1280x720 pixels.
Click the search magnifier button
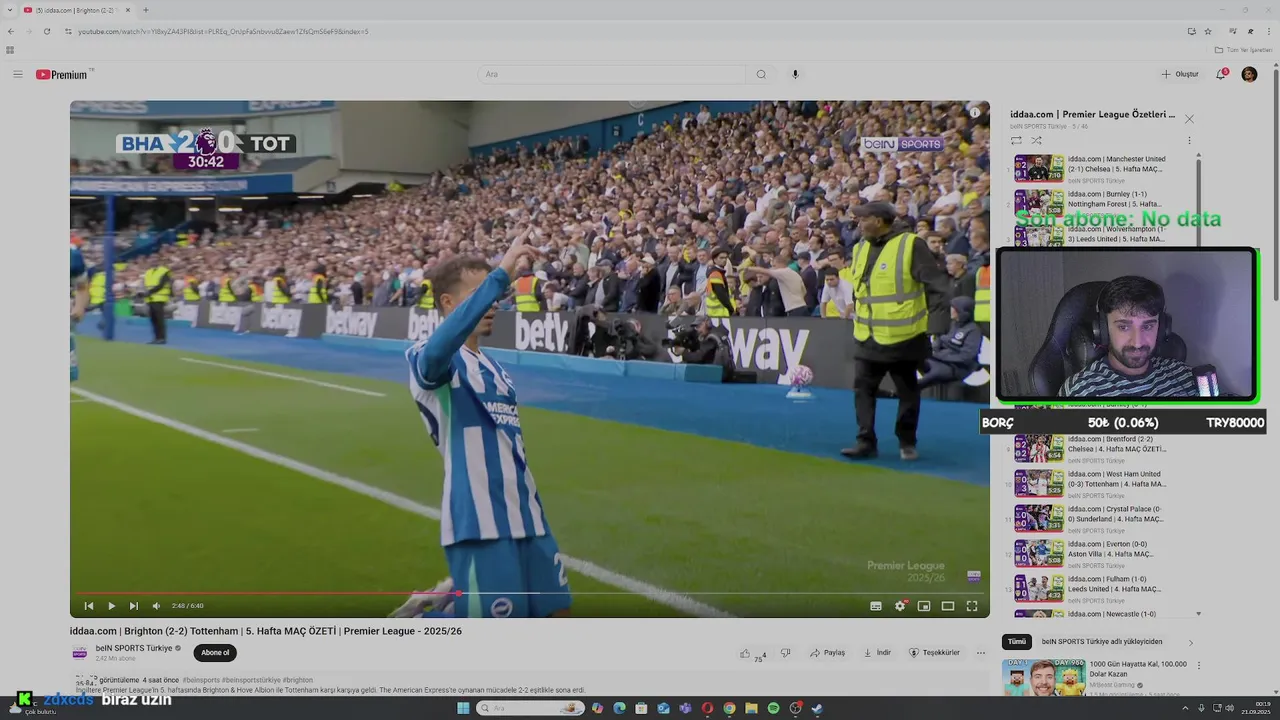pyautogui.click(x=761, y=74)
